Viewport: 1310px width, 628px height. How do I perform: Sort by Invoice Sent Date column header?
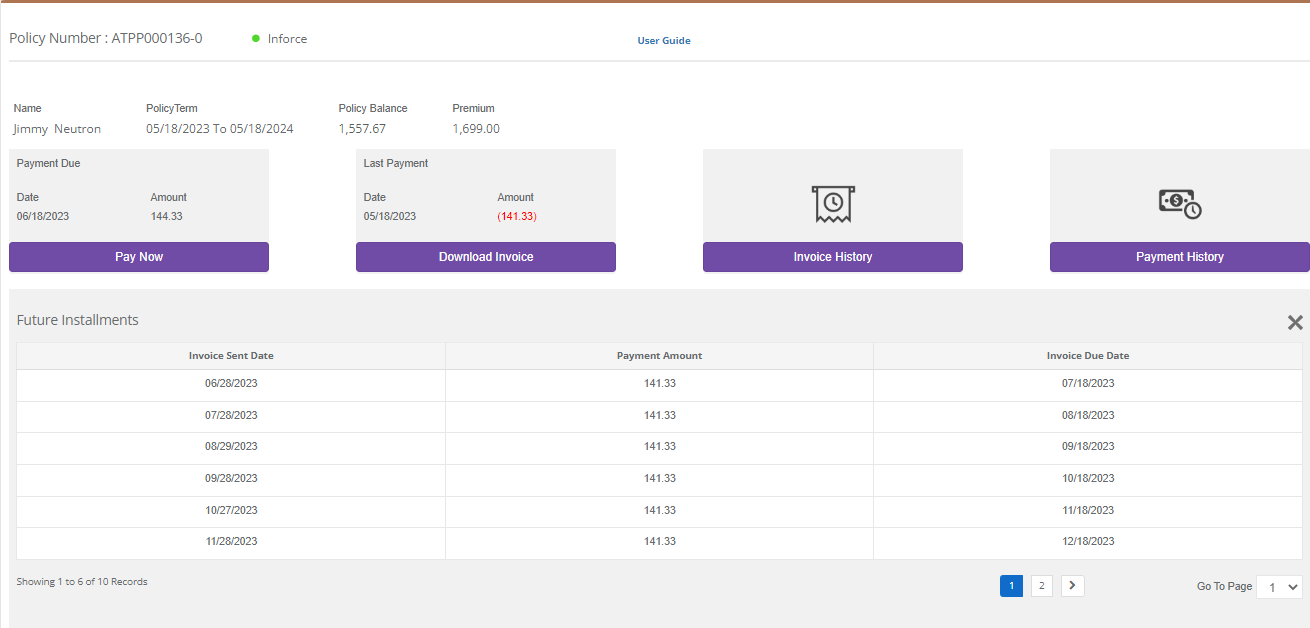coord(231,356)
